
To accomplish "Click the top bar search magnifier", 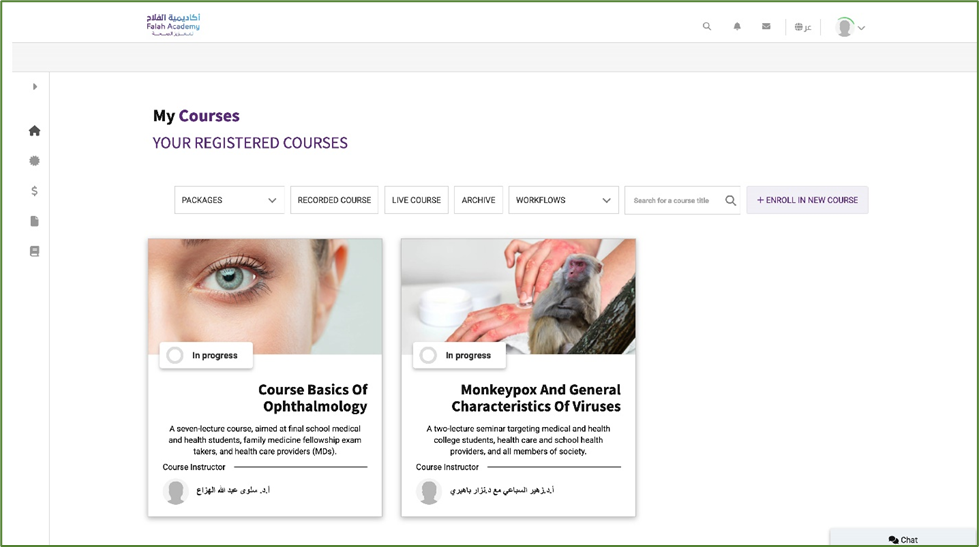I will click(x=707, y=27).
